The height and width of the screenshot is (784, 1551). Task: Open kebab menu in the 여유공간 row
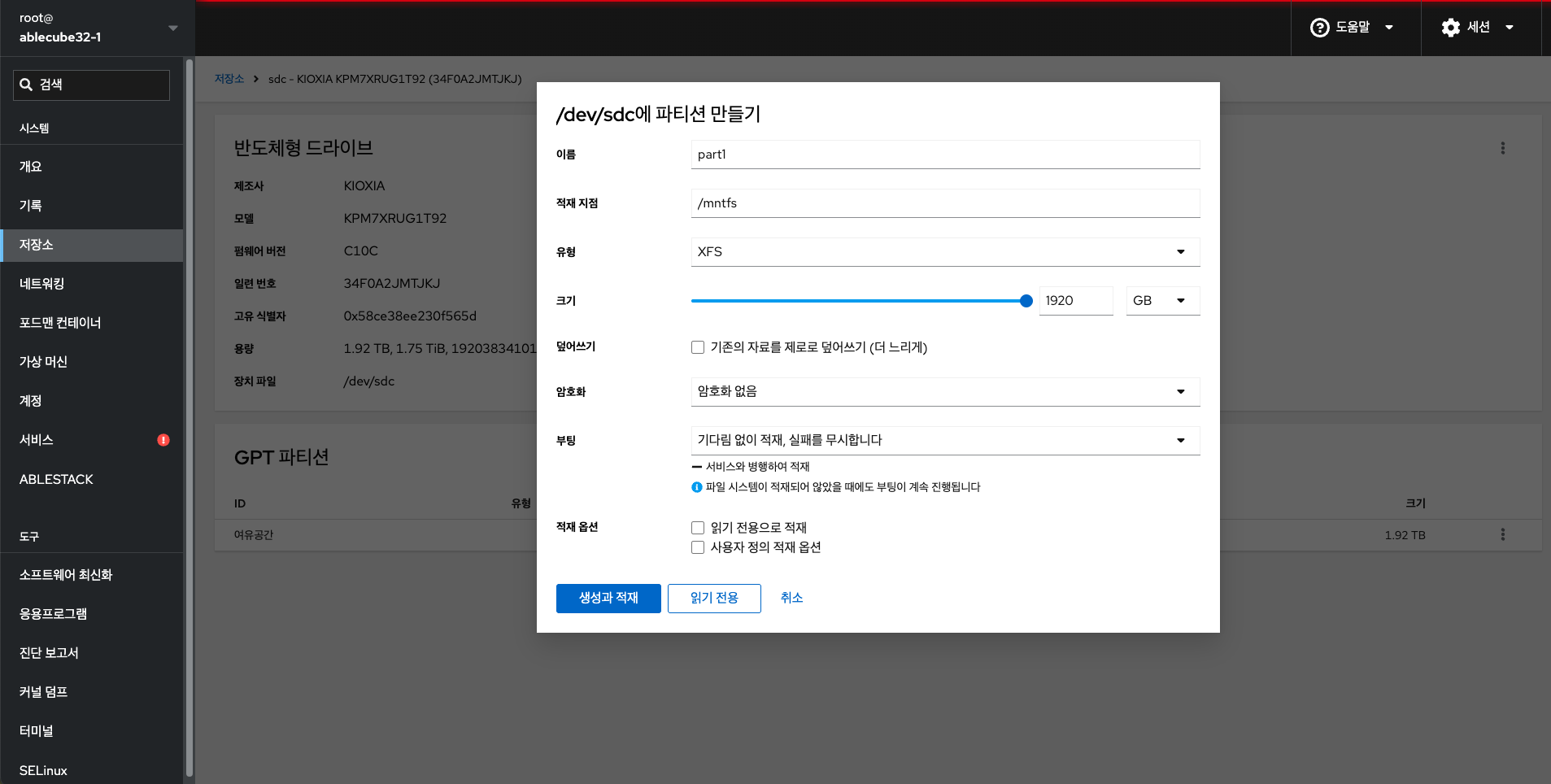1502,534
